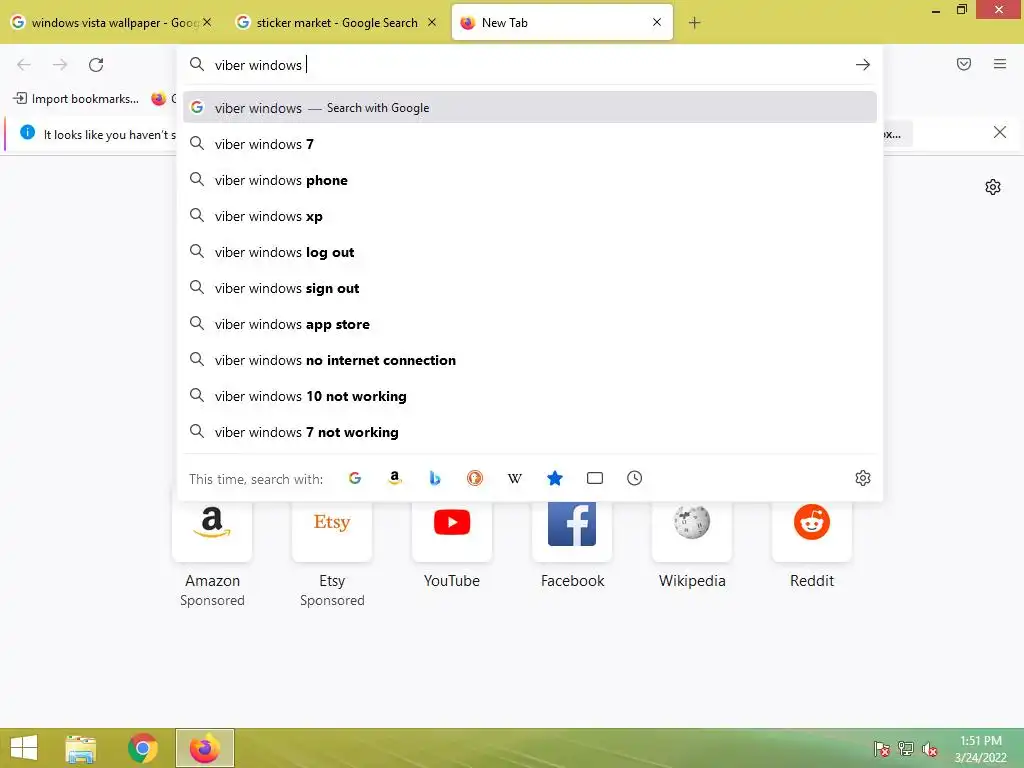Search this time with Bing icon
Viewport: 1024px width, 768px height.
click(435, 478)
